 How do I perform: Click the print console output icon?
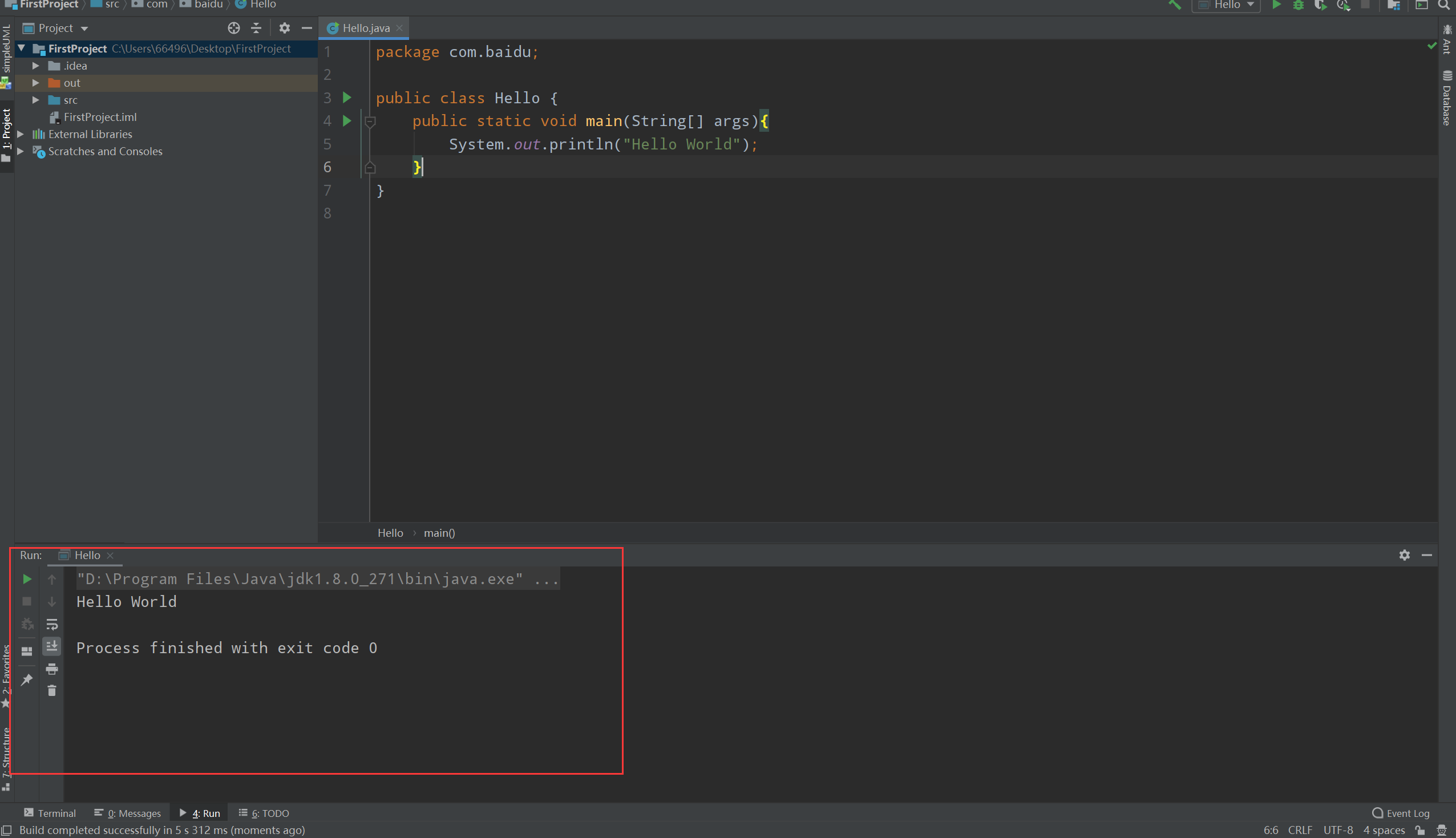52,669
